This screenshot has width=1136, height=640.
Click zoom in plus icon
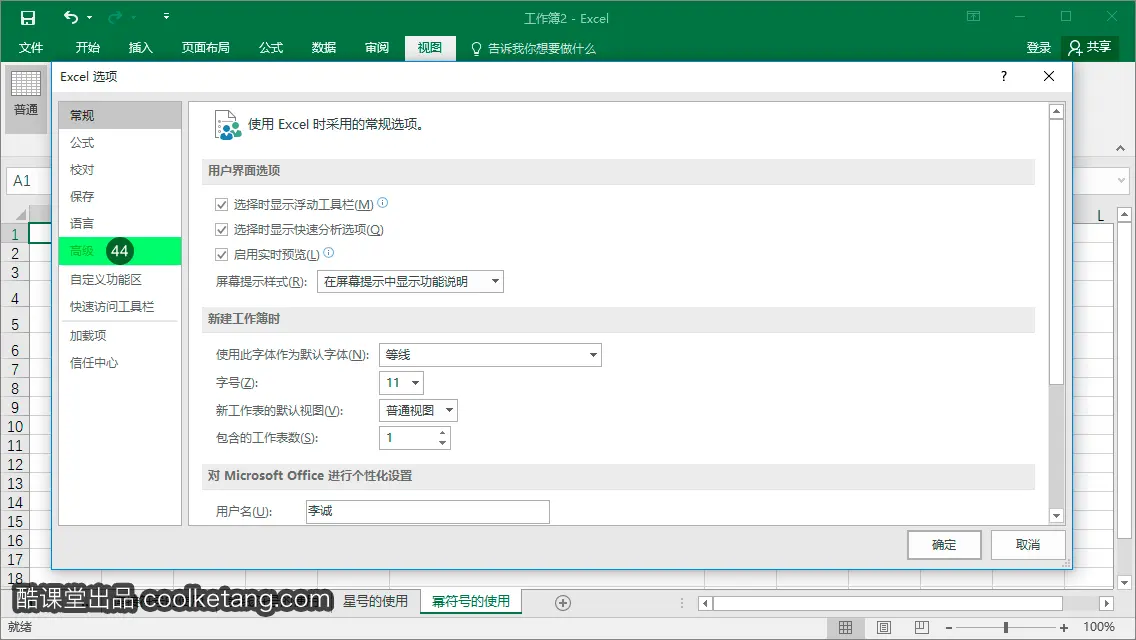tap(1064, 628)
